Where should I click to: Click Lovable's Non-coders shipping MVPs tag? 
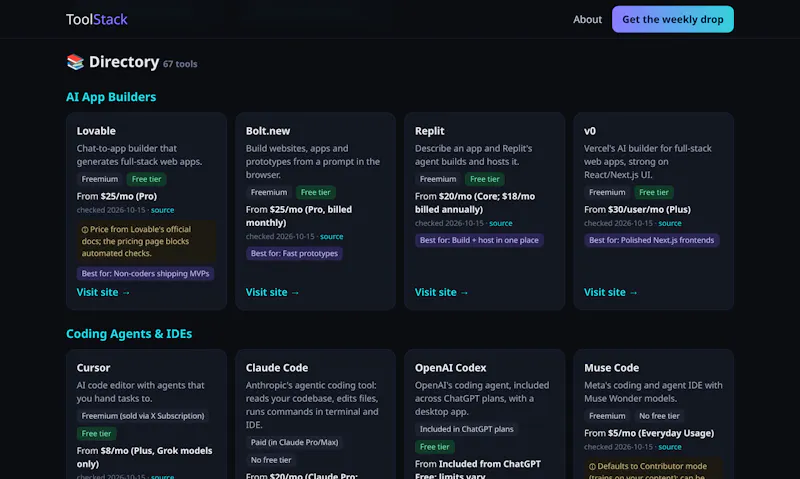click(145, 273)
